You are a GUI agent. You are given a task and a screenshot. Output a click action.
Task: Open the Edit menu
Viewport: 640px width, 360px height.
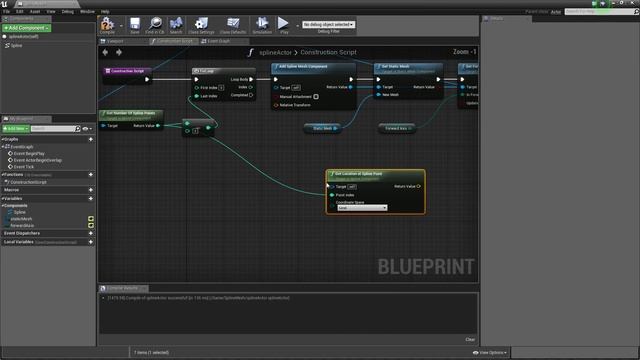point(20,11)
